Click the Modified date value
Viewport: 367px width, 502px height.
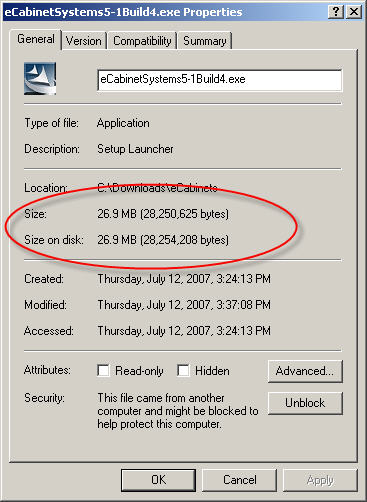click(184, 305)
